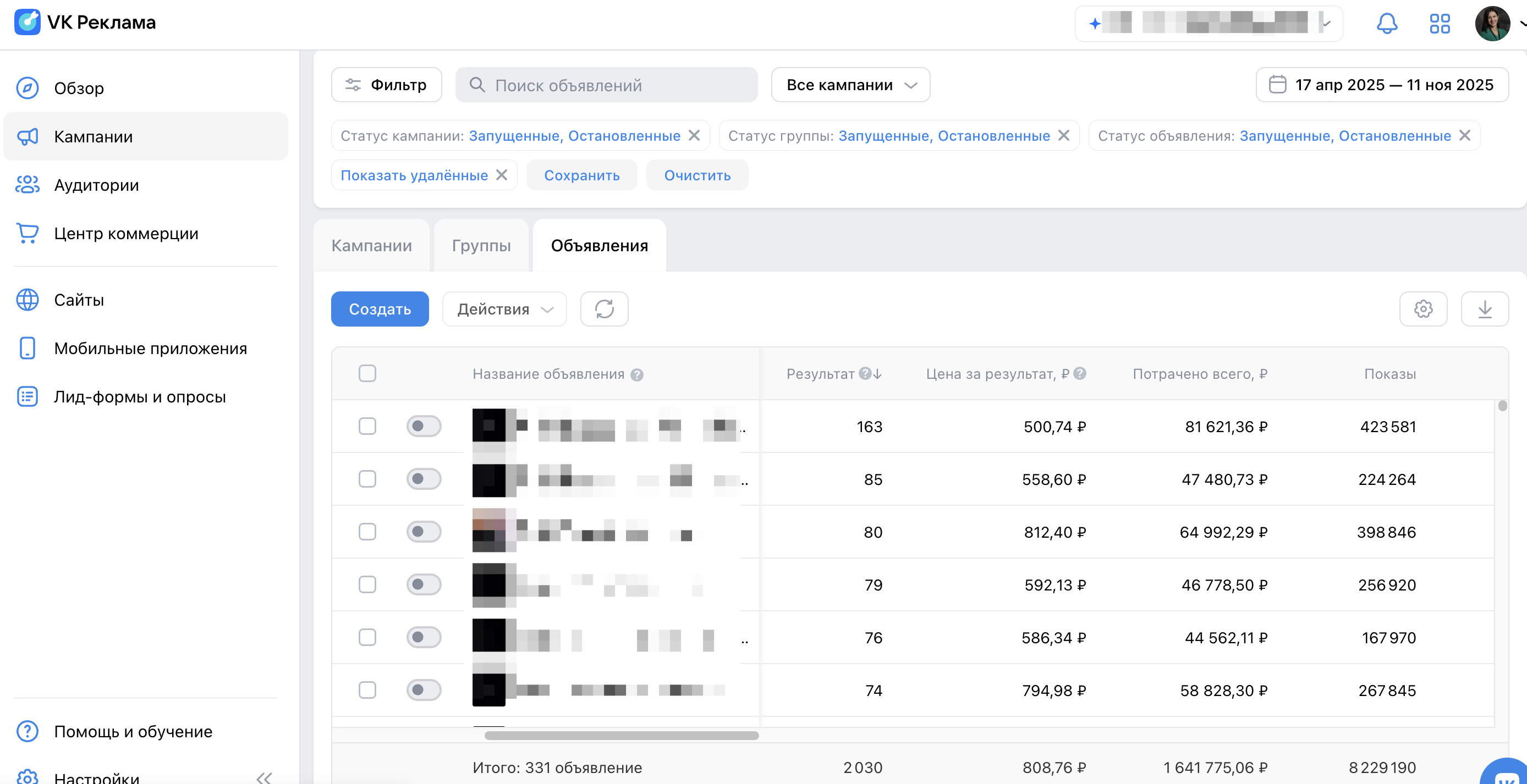
Task: Click the Сайты globe icon
Action: point(28,300)
